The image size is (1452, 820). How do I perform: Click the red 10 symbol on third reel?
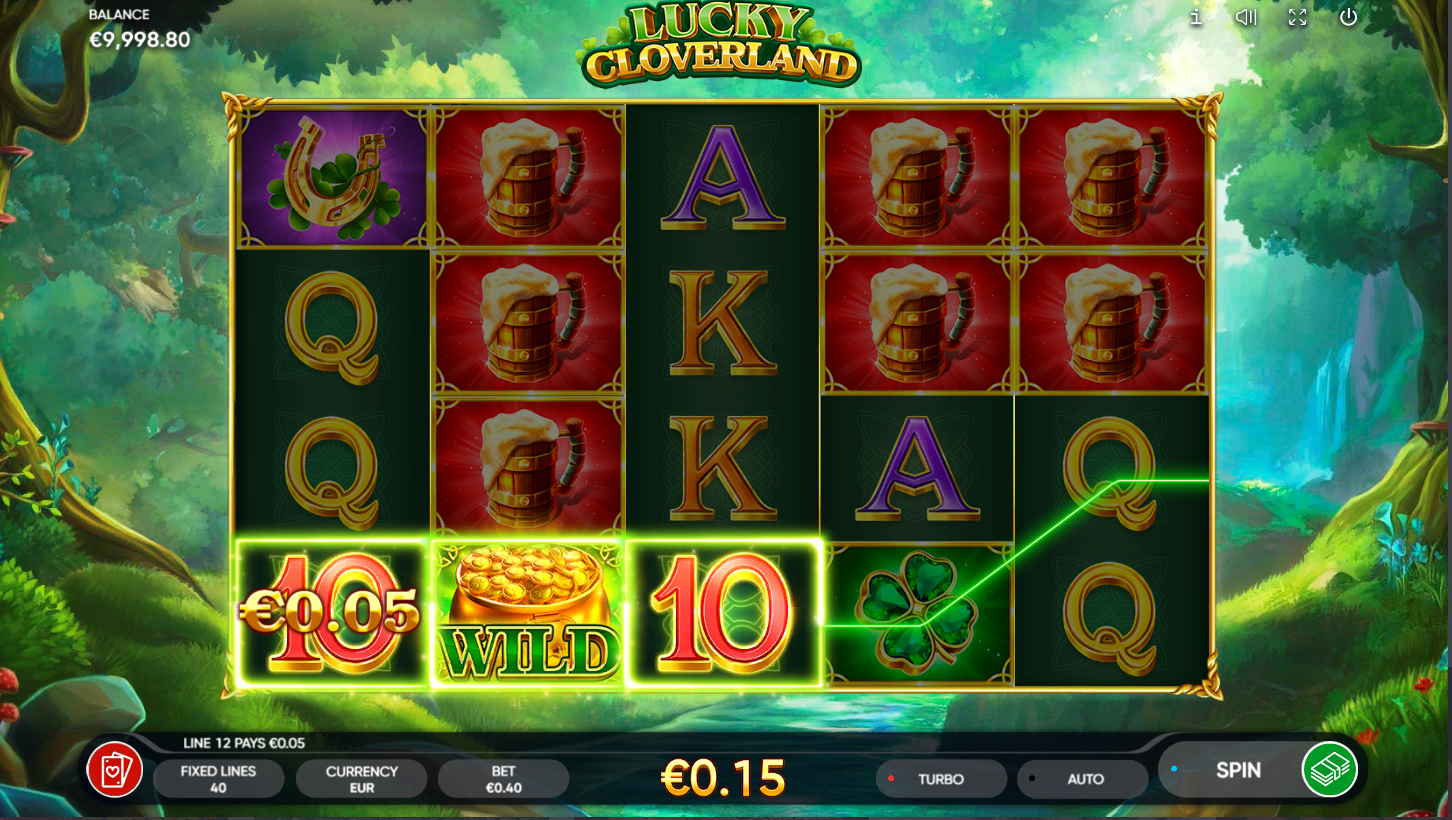[x=722, y=614]
